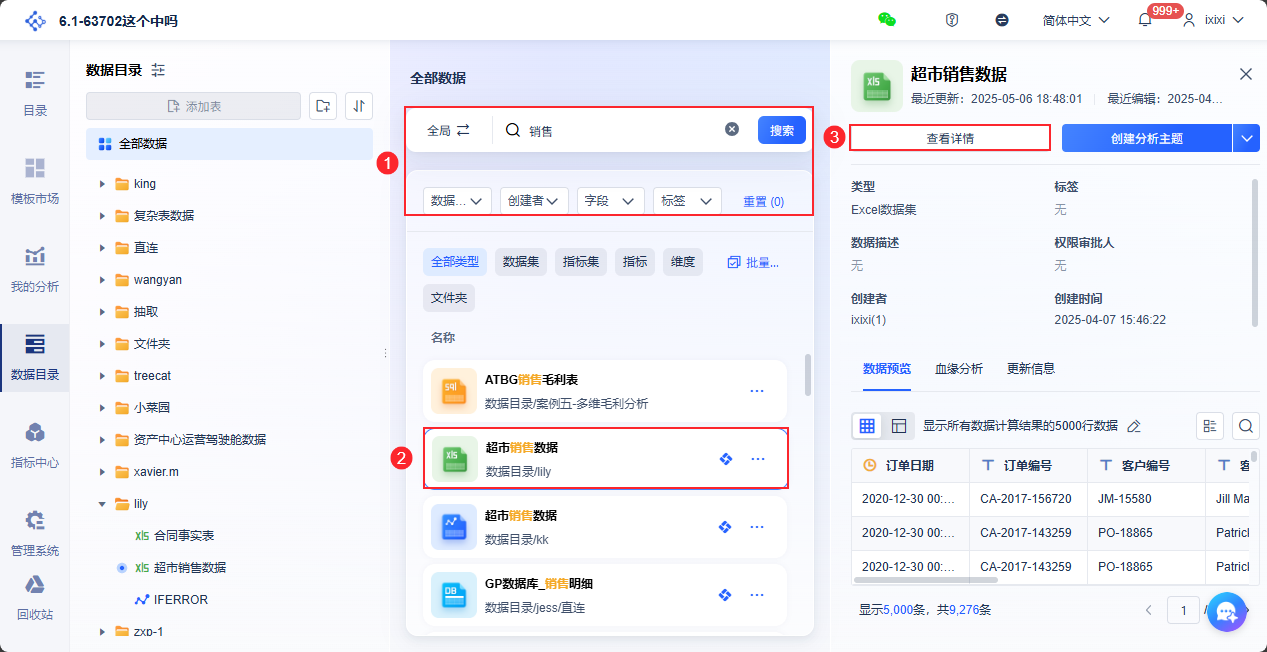Switch to the 血缘分析 tab
The image size is (1267, 652).
(959, 368)
